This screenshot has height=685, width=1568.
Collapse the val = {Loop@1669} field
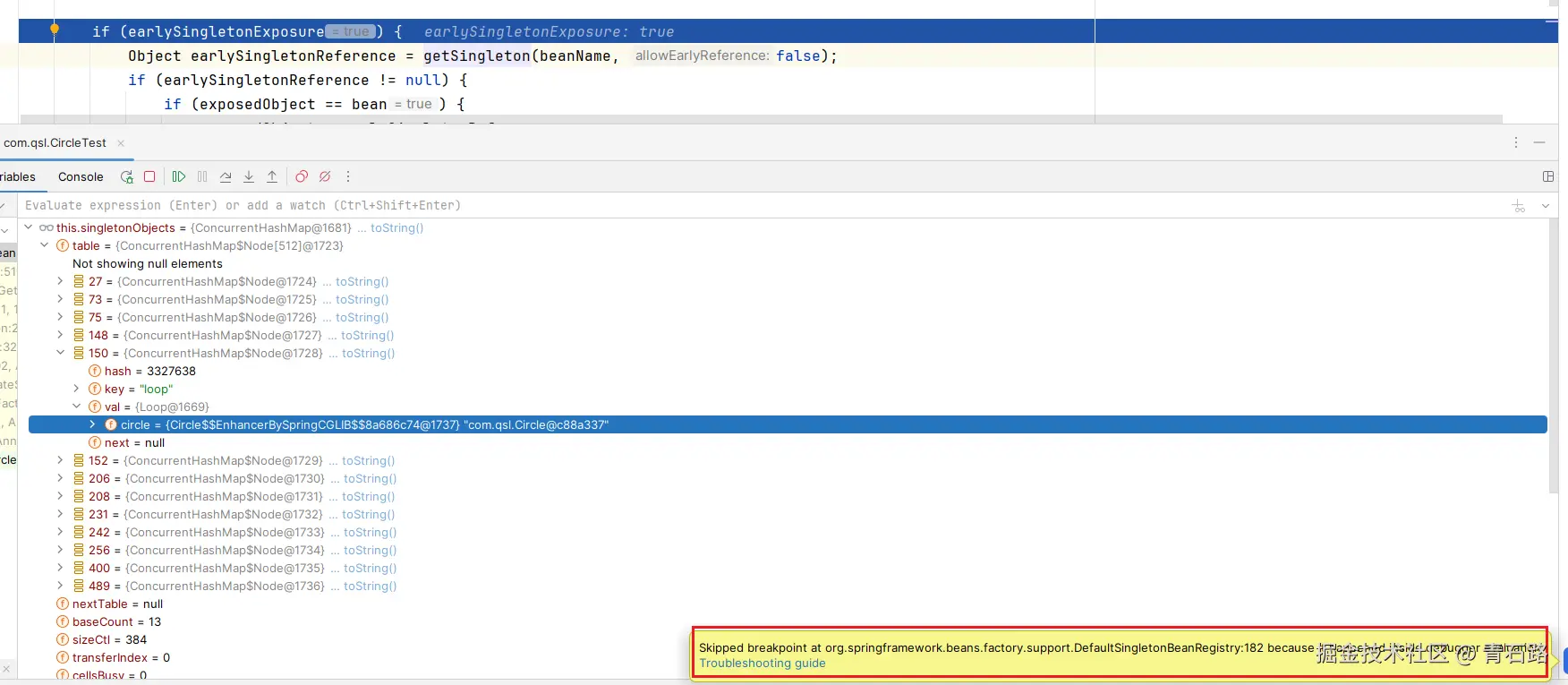[x=76, y=407]
